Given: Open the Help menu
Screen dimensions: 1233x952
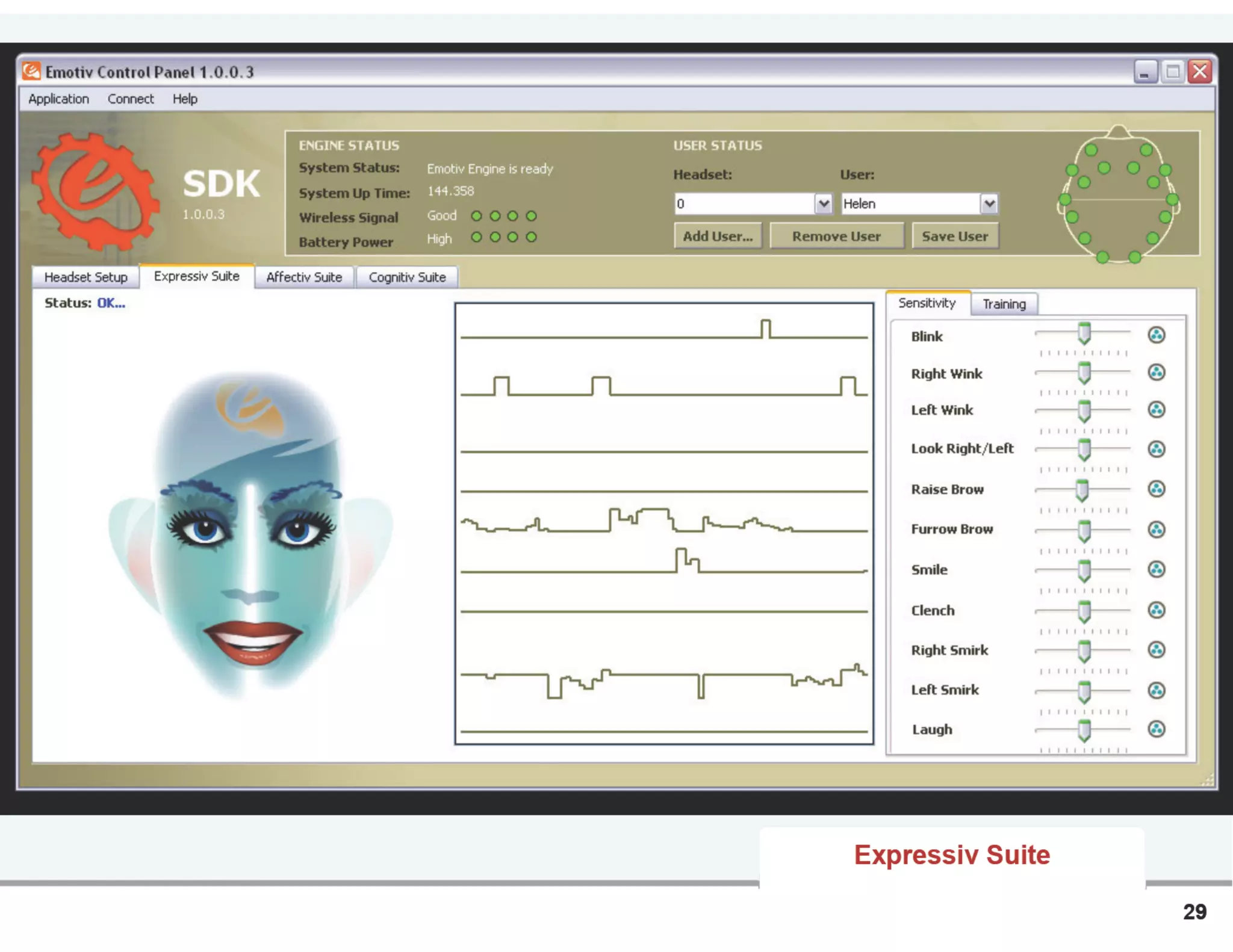Looking at the screenshot, I should point(185,99).
